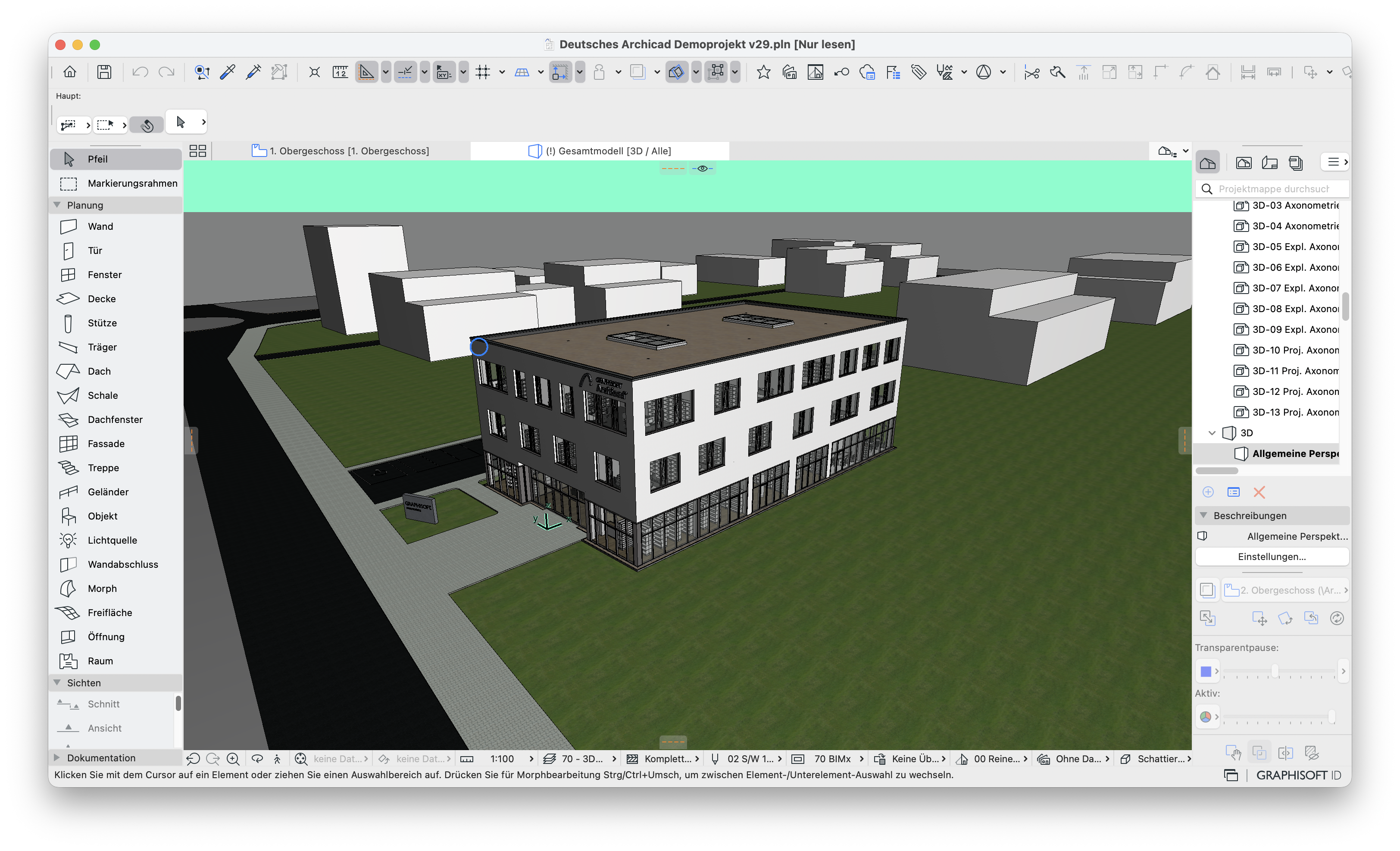The height and width of the screenshot is (851, 1400).
Task: Collapse the Sichten section
Action: [57, 682]
